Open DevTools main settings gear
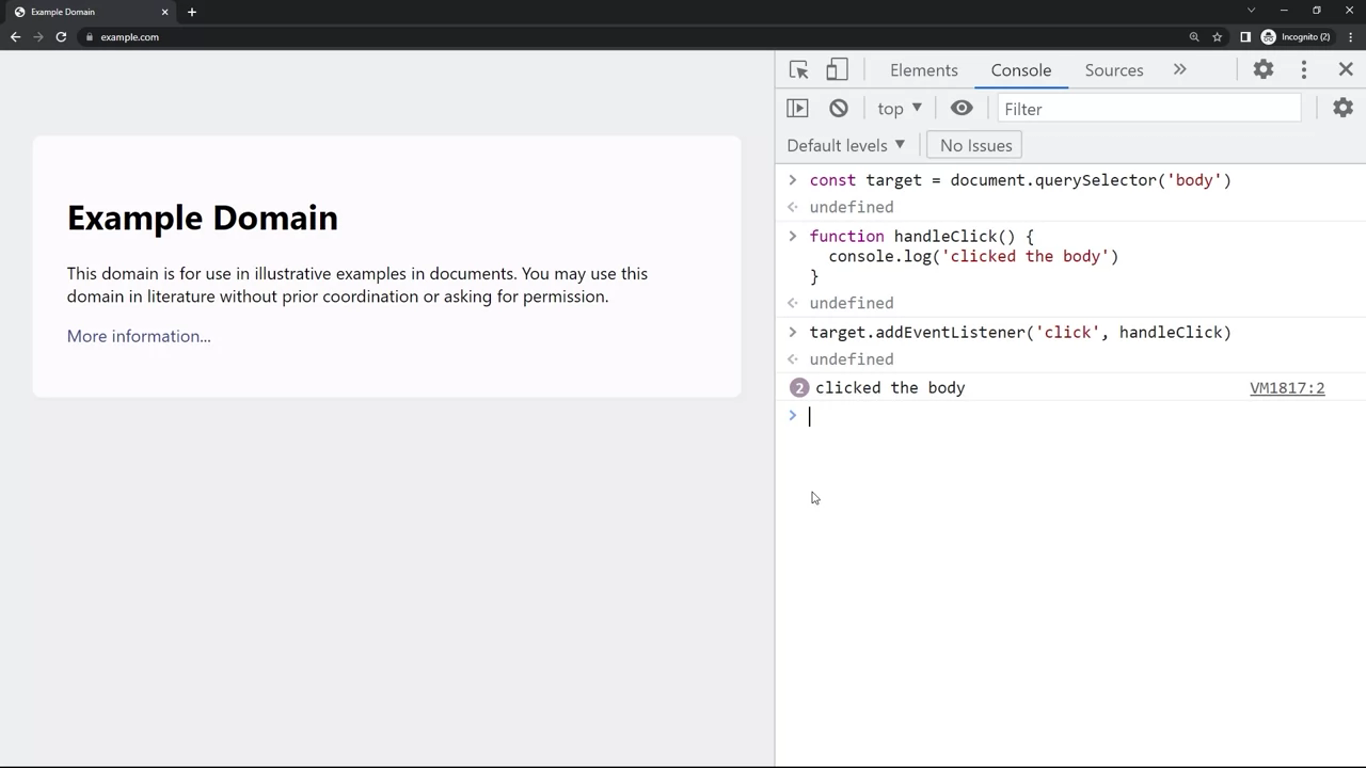Image resolution: width=1366 pixels, height=768 pixels. click(1263, 70)
